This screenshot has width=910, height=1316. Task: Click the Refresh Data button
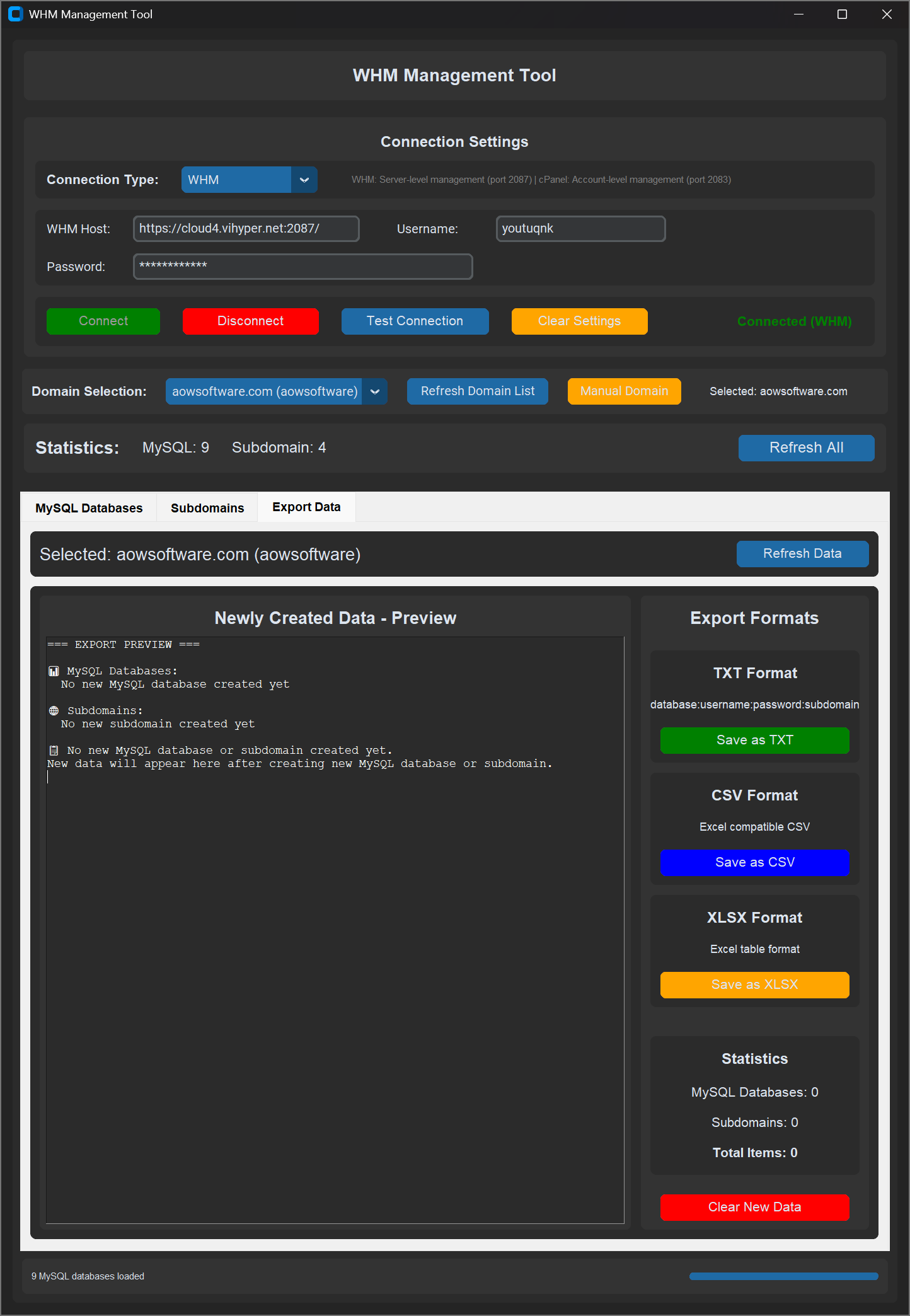tap(802, 554)
